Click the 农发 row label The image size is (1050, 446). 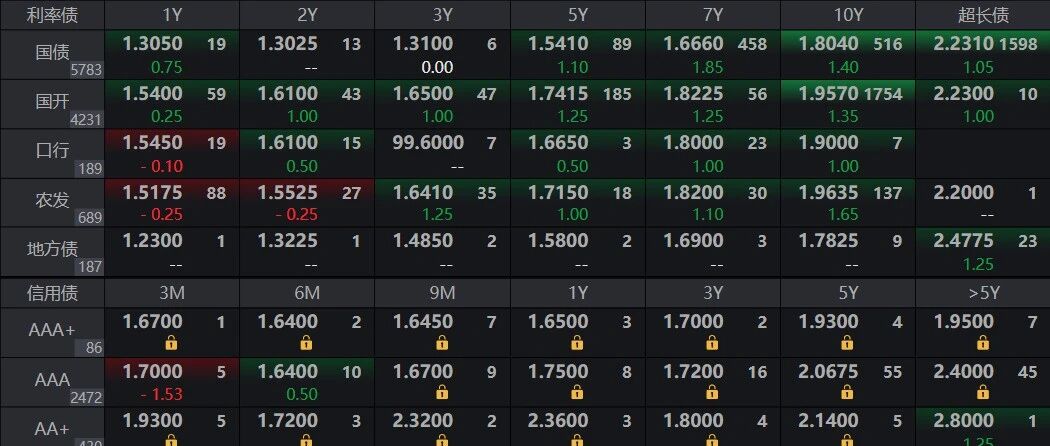tap(52, 201)
